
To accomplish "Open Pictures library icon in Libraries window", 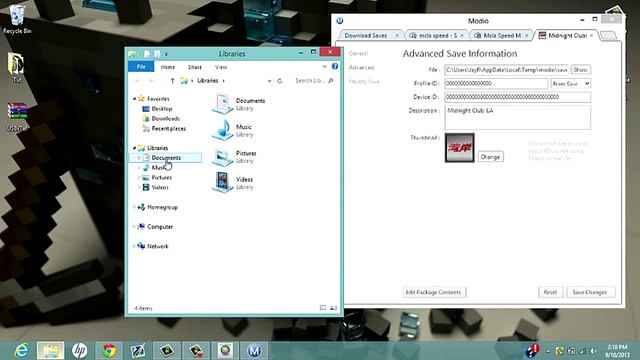I will click(x=222, y=157).
